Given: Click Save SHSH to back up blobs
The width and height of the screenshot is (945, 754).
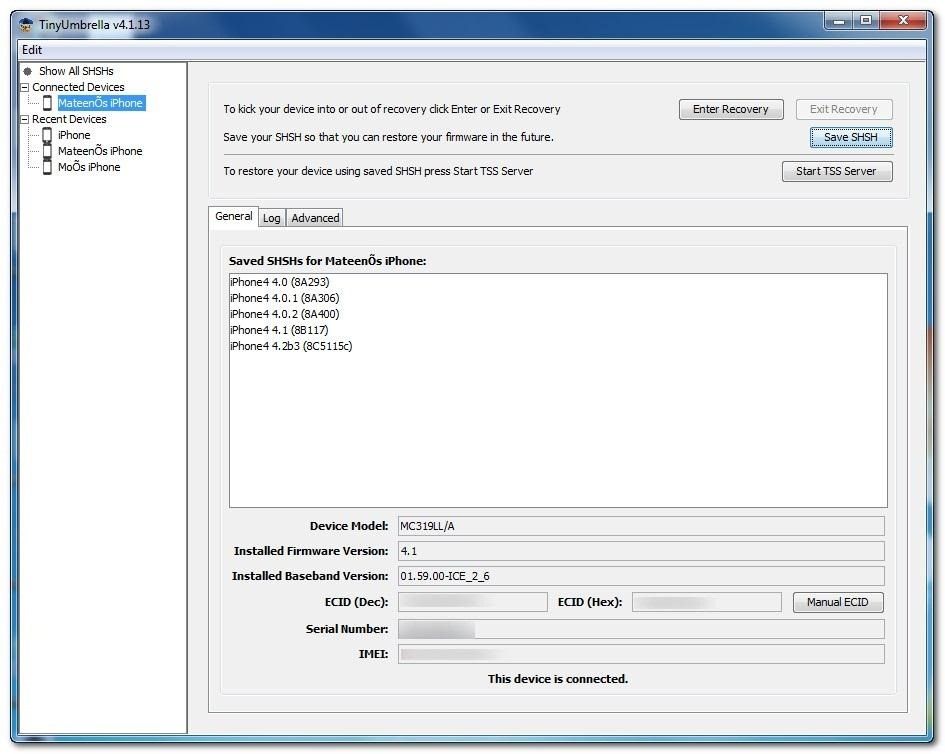Looking at the screenshot, I should (850, 137).
